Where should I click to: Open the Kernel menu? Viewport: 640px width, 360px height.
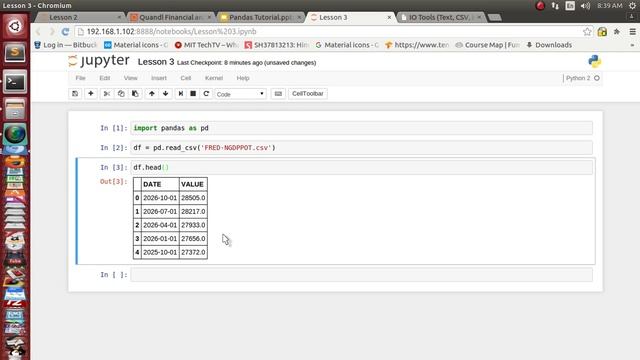(214, 78)
